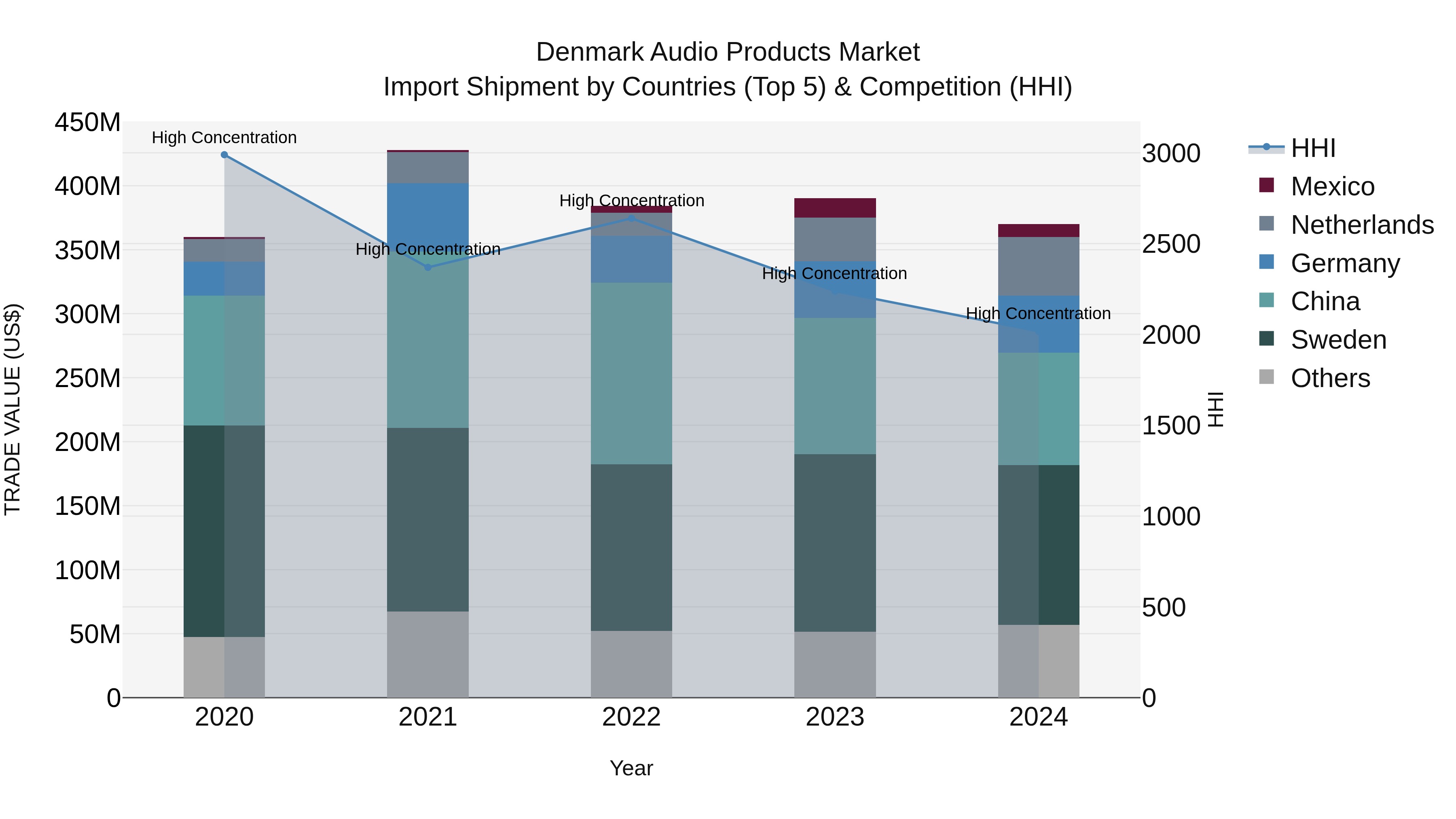
Task: Click the 2023 x-axis year label
Action: [835, 717]
